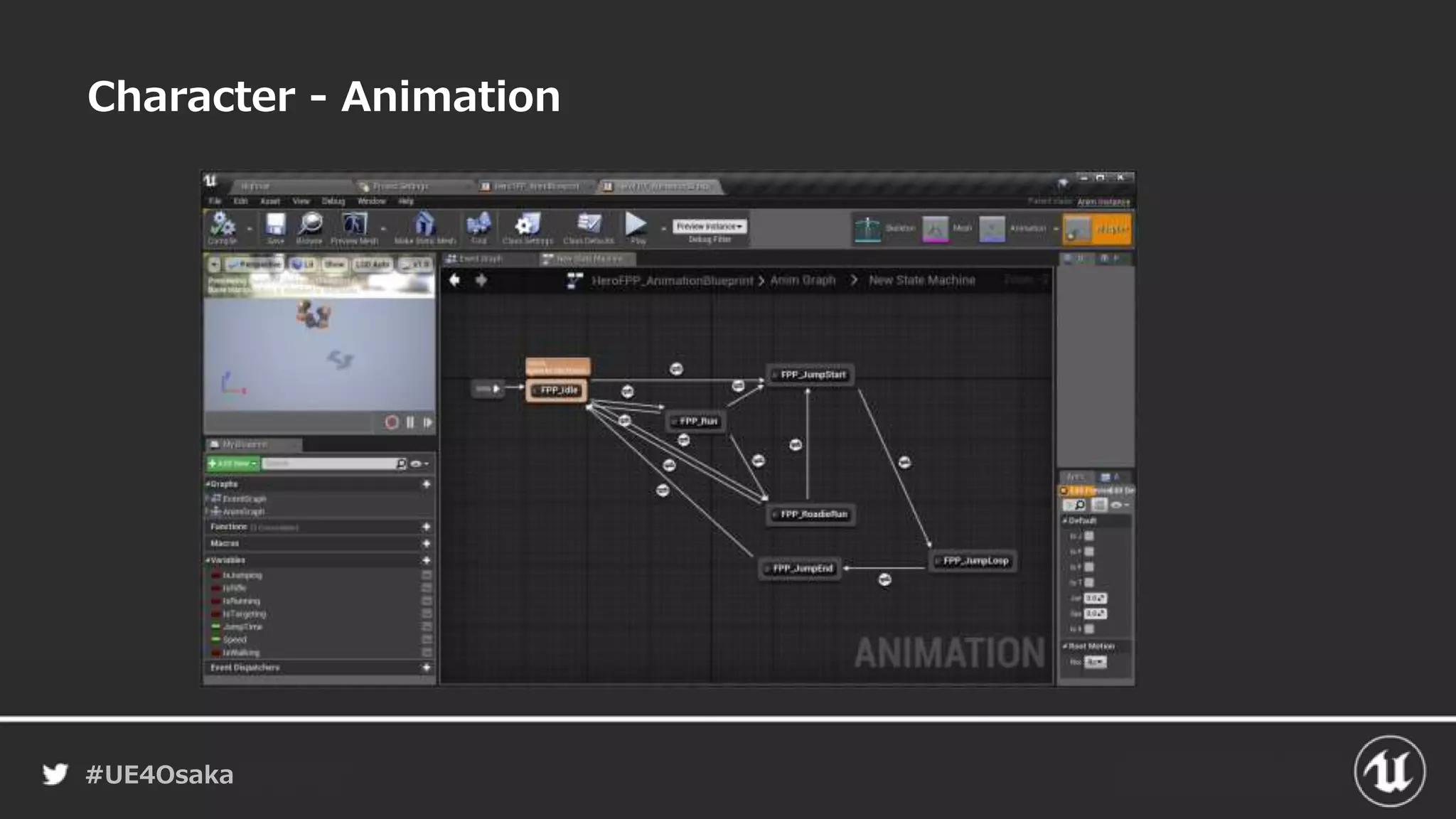The image size is (1456, 819).
Task: Open the Compile options dropdown arrow
Action: click(x=249, y=229)
